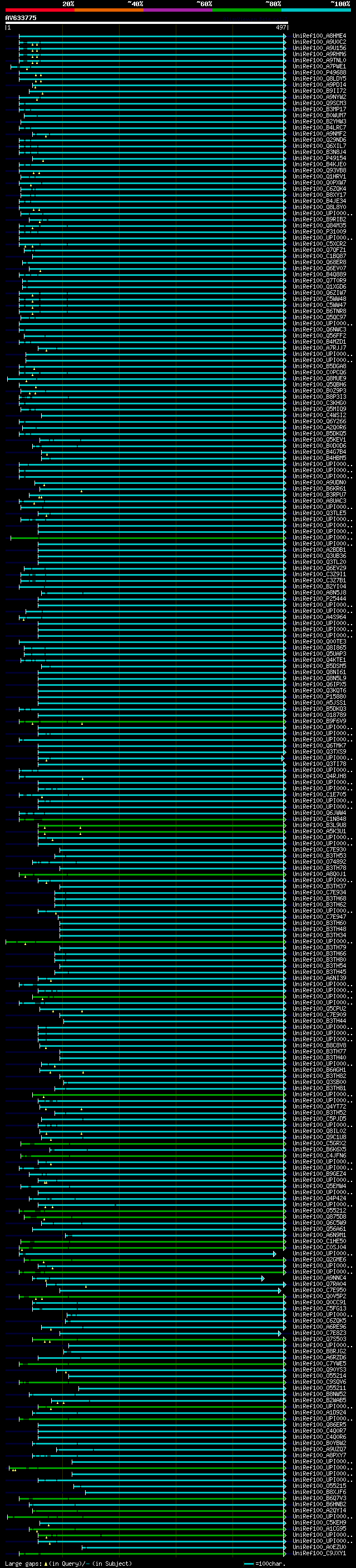Image resolution: width=356 pixels, height=1568 pixels.
Task: Select hit label UniRef100_P49154
Action: point(319,159)
